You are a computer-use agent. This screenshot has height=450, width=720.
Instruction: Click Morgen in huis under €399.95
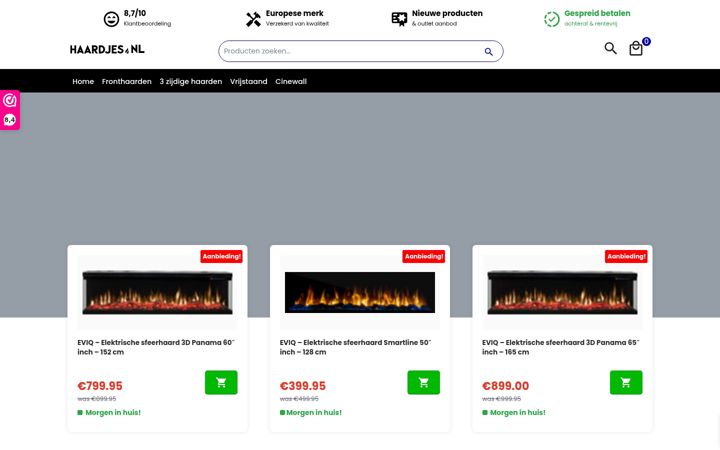click(314, 412)
